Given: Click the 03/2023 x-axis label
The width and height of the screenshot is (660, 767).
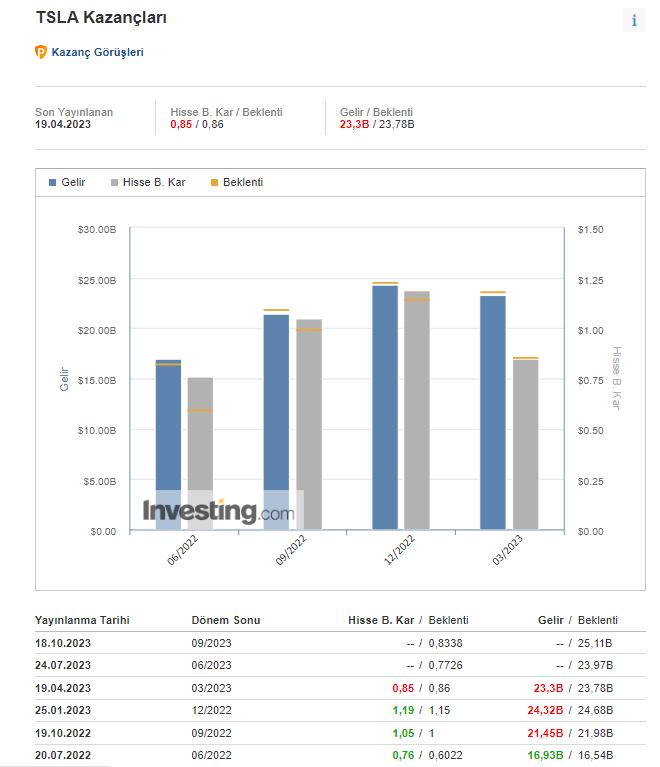Looking at the screenshot, I should click(x=507, y=550).
